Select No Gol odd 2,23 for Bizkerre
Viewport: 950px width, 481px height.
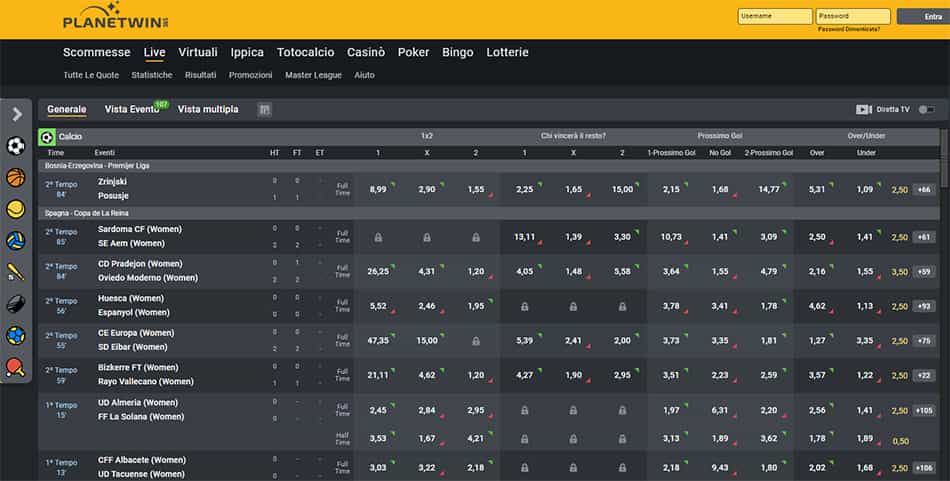pos(720,376)
